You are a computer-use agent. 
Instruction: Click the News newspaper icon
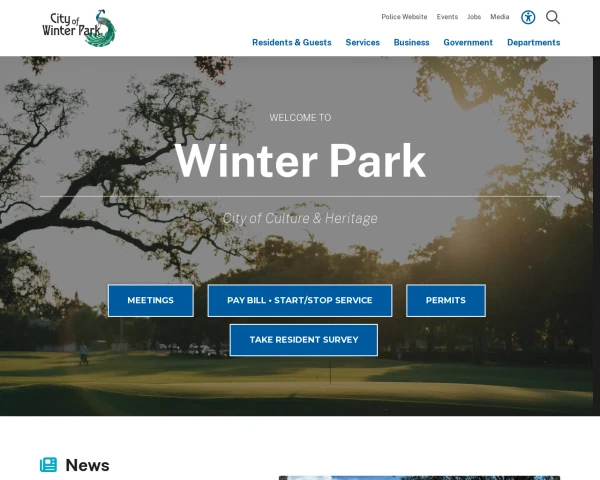pyautogui.click(x=48, y=465)
